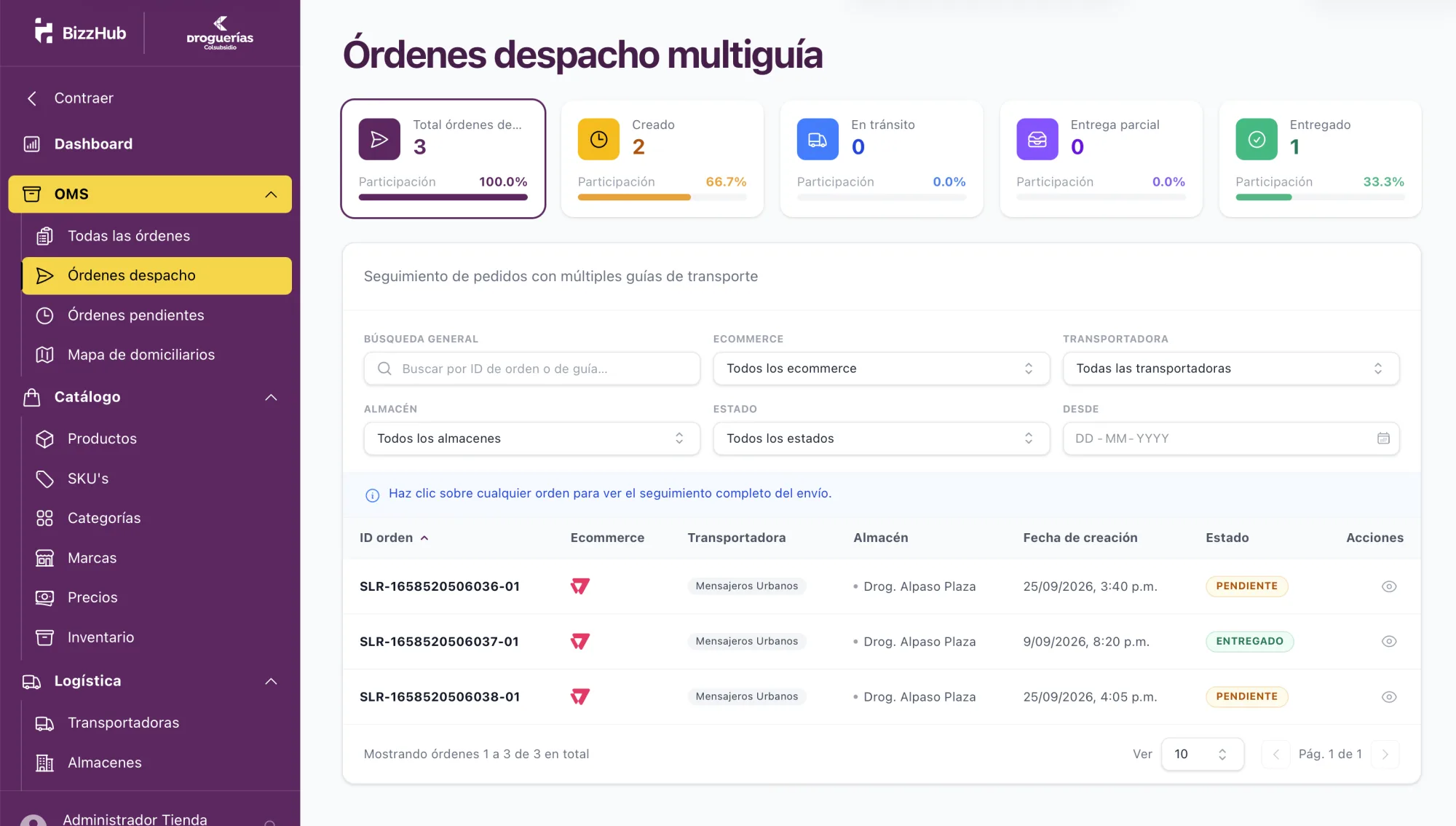Click the BizzHub logo icon

44,31
